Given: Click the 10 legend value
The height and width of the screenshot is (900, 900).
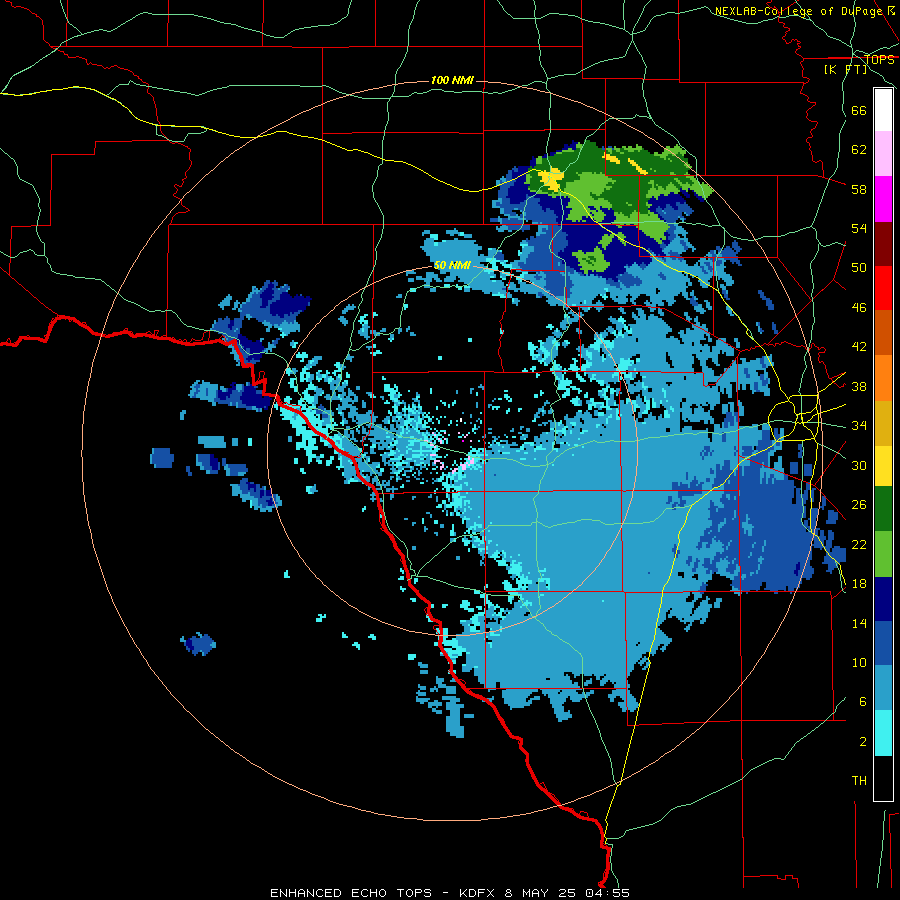Looking at the screenshot, I should point(859,662).
